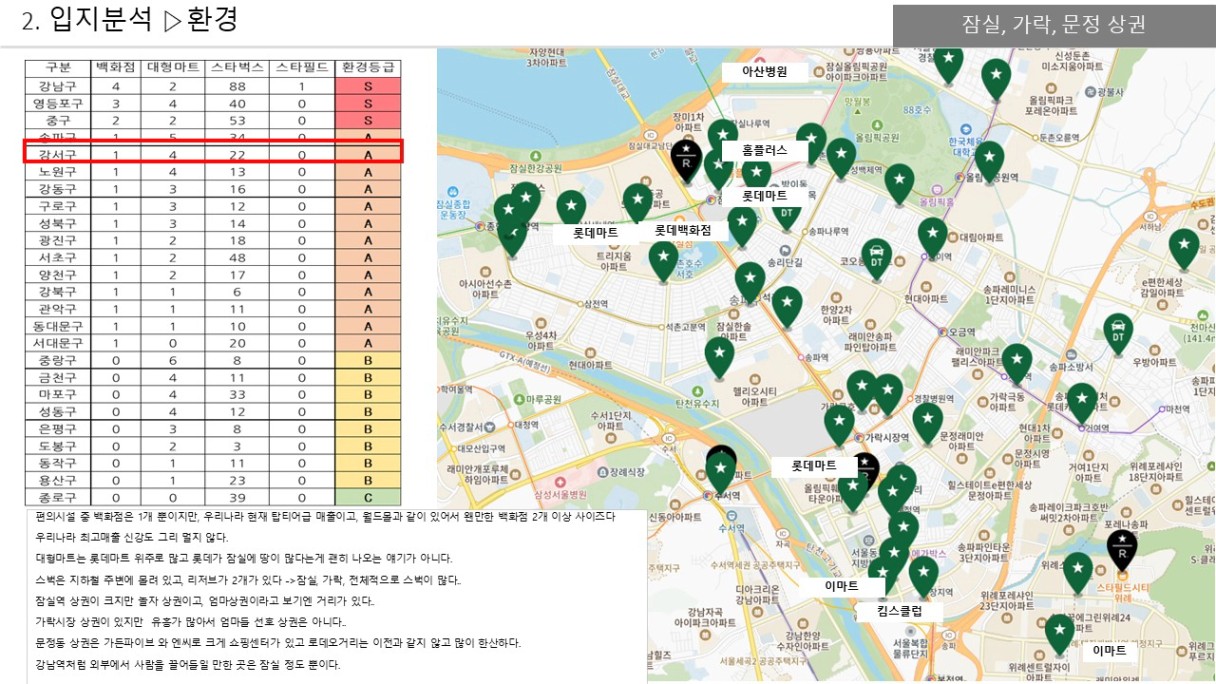Click the note line starting 스벅은 지하철 주변에
Viewport: 1216px width, 684px height.
247,579
